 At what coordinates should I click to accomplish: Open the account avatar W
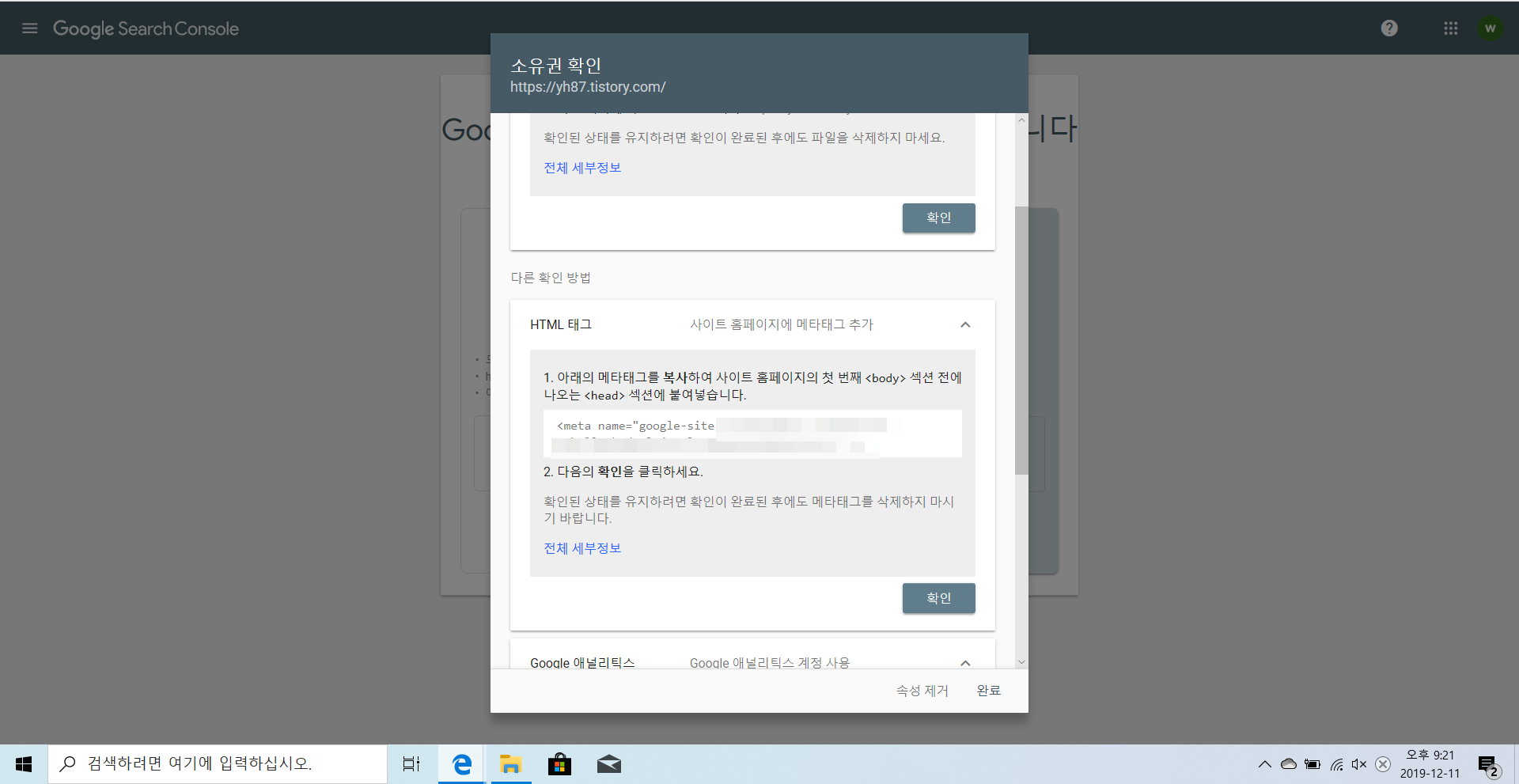(1491, 28)
